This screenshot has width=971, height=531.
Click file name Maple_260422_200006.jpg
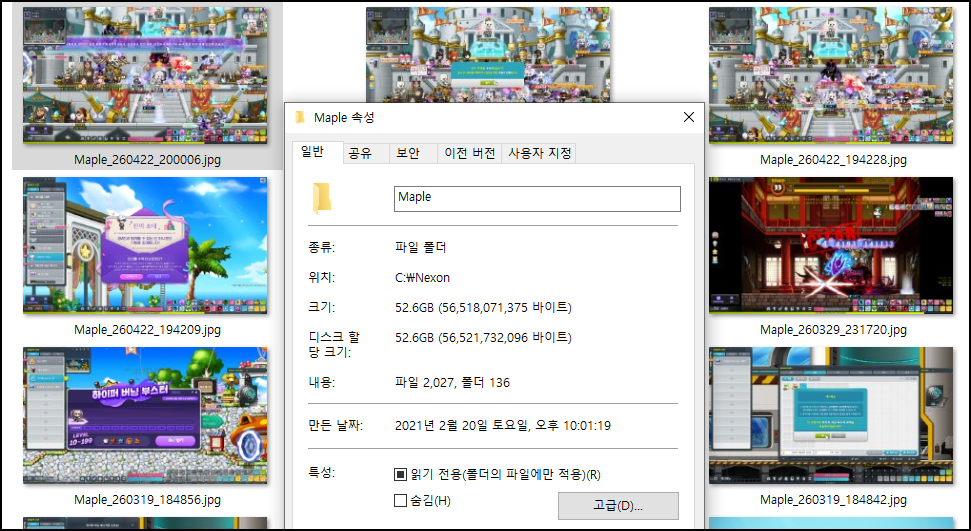coord(147,160)
